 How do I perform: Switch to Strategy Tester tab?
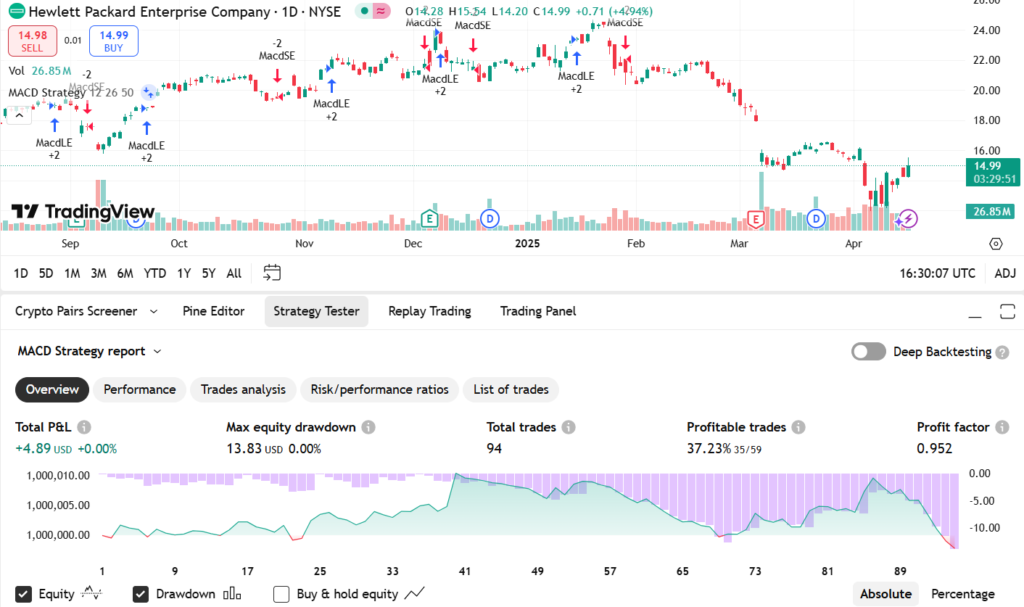pos(316,311)
